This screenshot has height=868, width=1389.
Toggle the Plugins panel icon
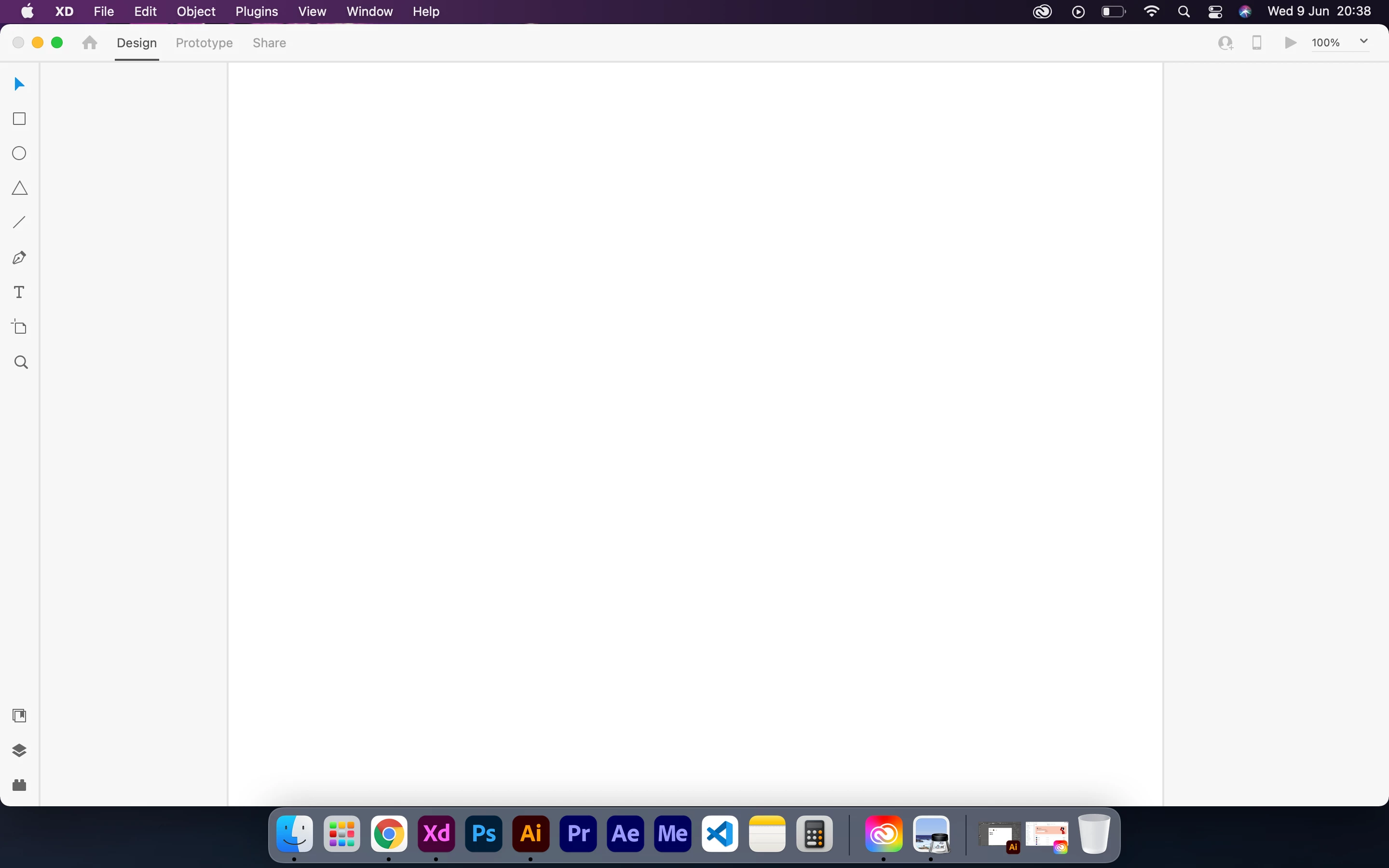(19, 785)
